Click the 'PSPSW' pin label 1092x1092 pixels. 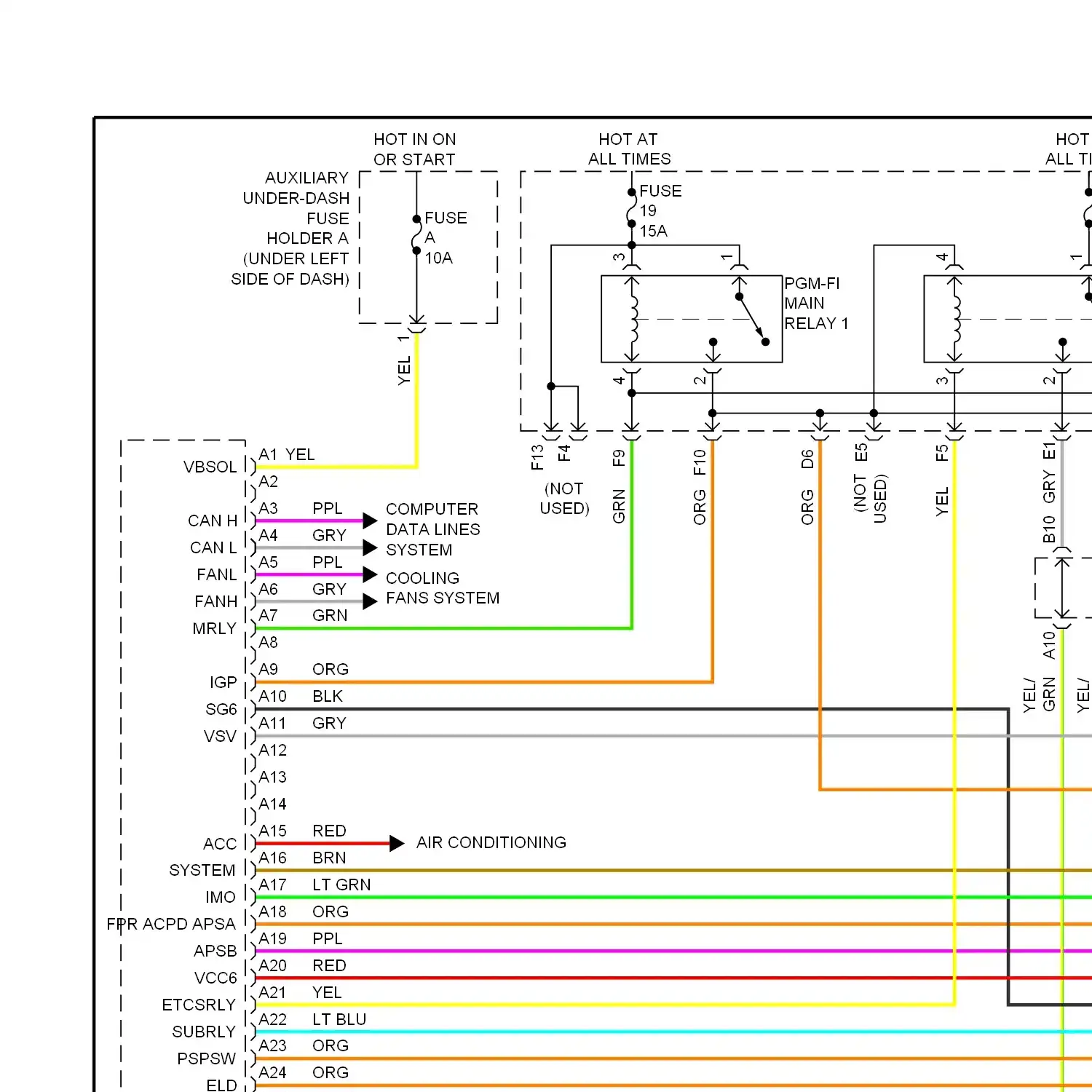click(207, 1059)
